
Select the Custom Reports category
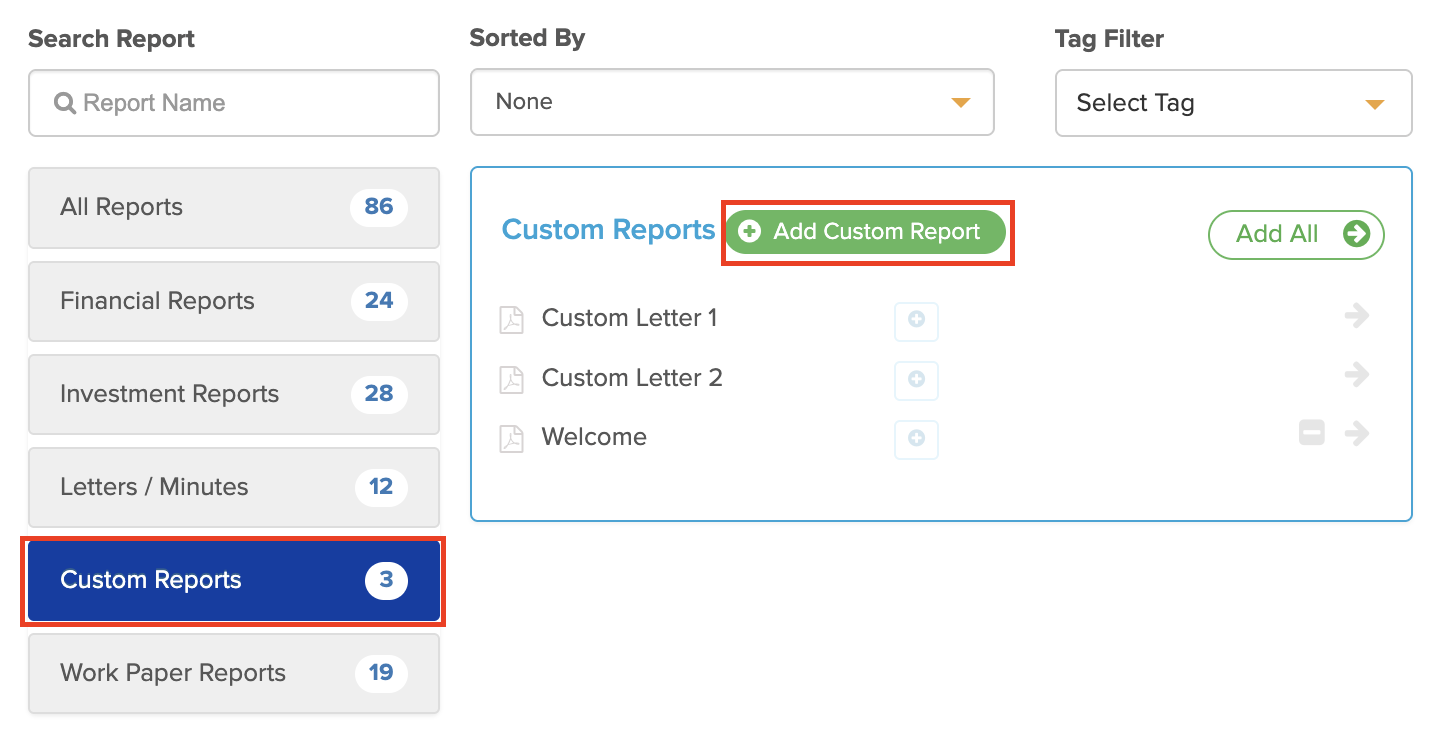(x=234, y=580)
